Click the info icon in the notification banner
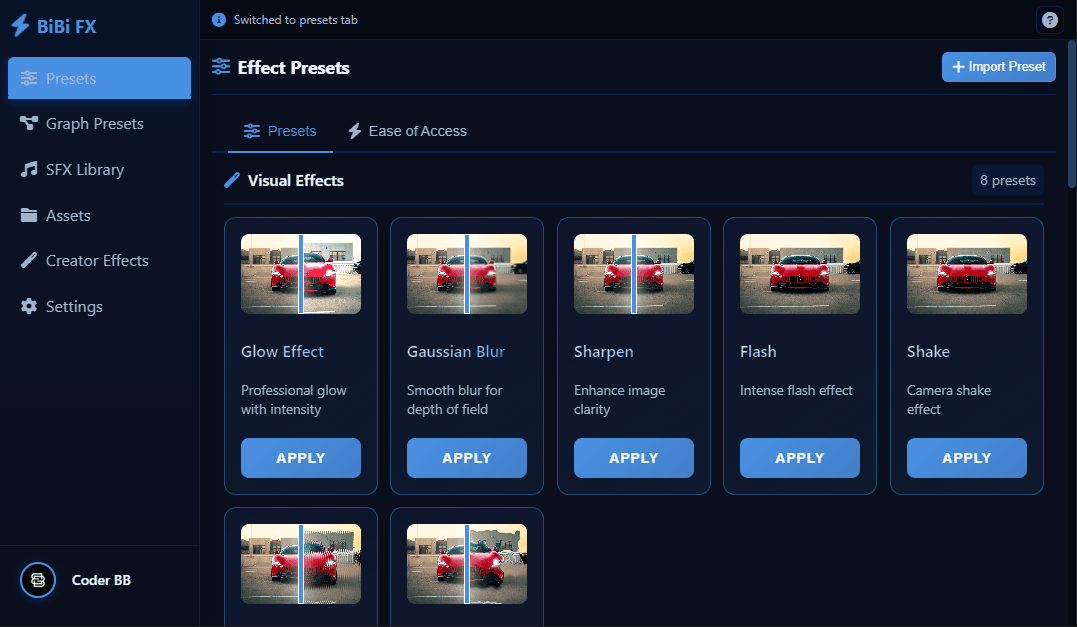 pos(217,19)
